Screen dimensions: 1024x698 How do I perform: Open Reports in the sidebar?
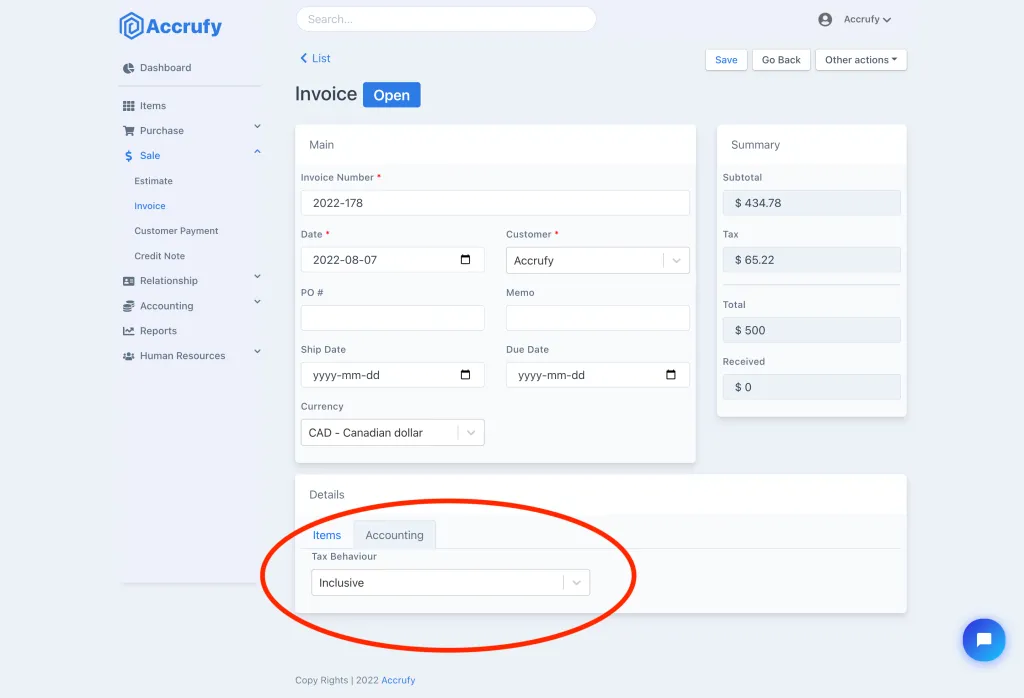[x=158, y=331]
